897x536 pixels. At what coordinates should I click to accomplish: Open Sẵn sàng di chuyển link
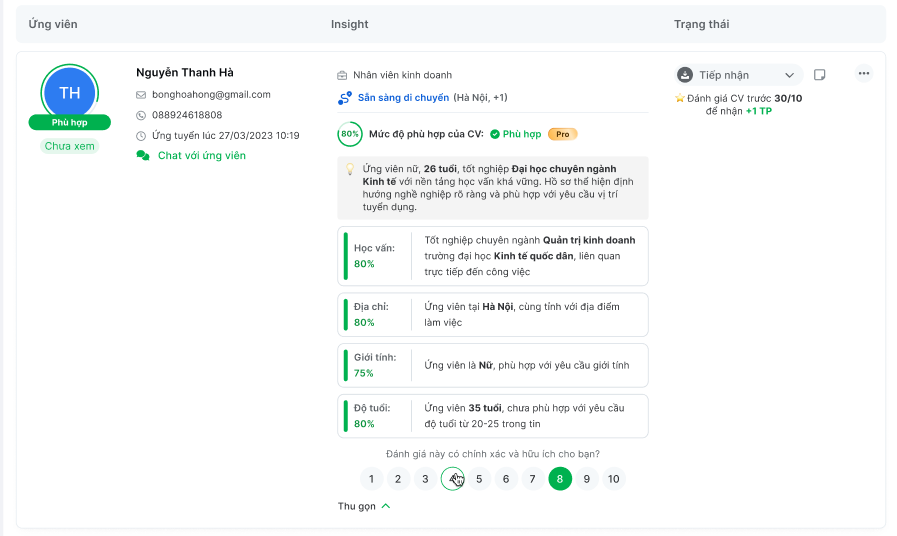pos(403,98)
